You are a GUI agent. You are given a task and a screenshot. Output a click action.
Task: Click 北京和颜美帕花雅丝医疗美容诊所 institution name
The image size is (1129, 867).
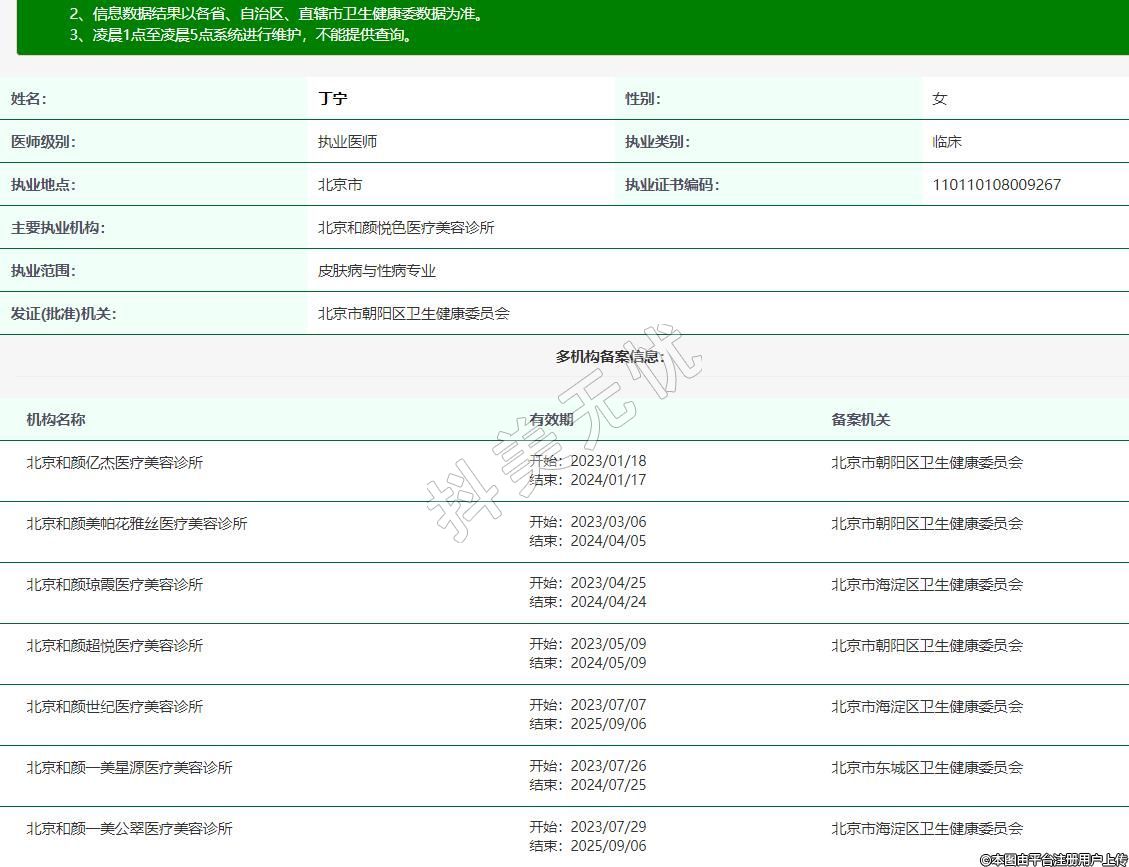(x=137, y=524)
